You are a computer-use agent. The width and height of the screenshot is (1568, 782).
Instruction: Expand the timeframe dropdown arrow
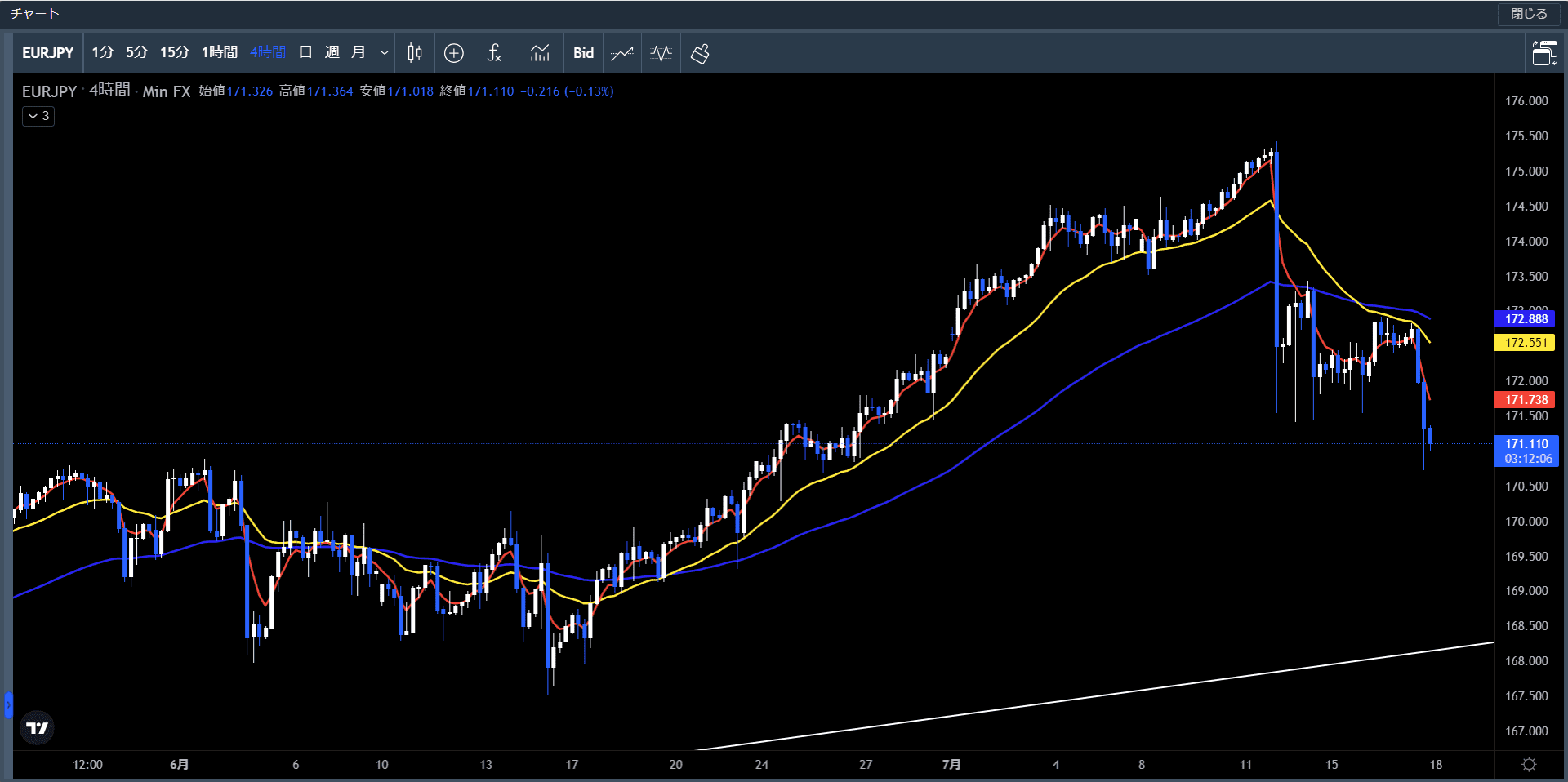pyautogui.click(x=384, y=53)
